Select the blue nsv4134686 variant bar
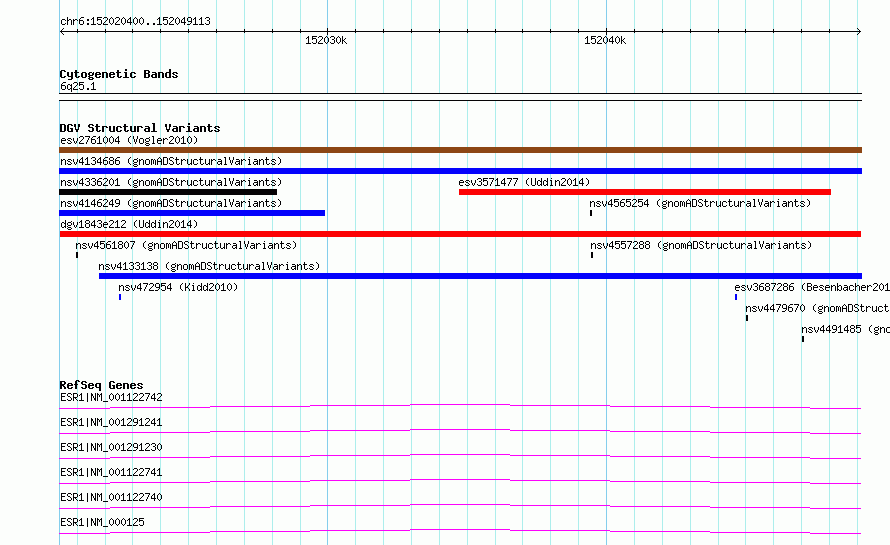 tap(460, 171)
